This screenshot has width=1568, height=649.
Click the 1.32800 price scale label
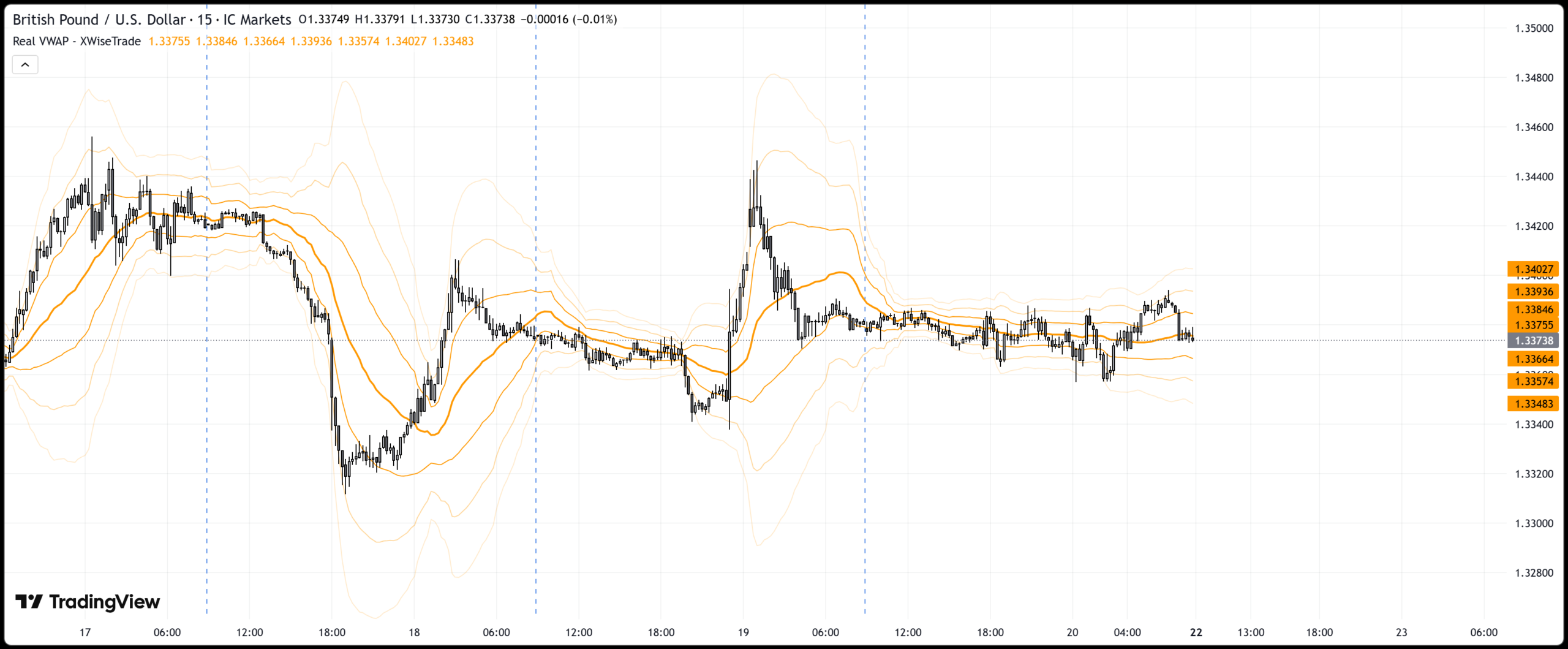tap(1534, 573)
